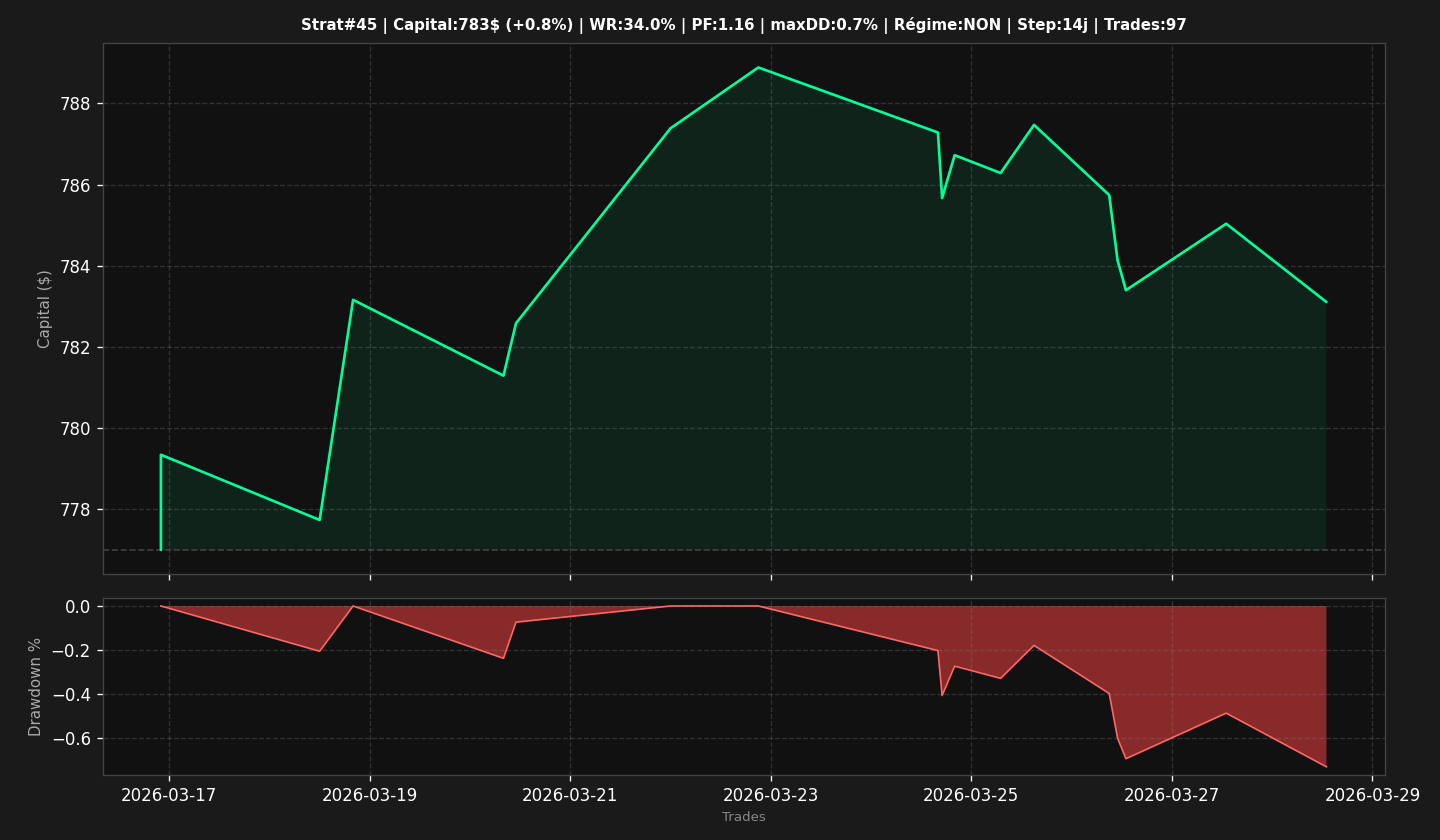Click the 2026-03-23 date label
1440x840 pixels.
point(771,795)
